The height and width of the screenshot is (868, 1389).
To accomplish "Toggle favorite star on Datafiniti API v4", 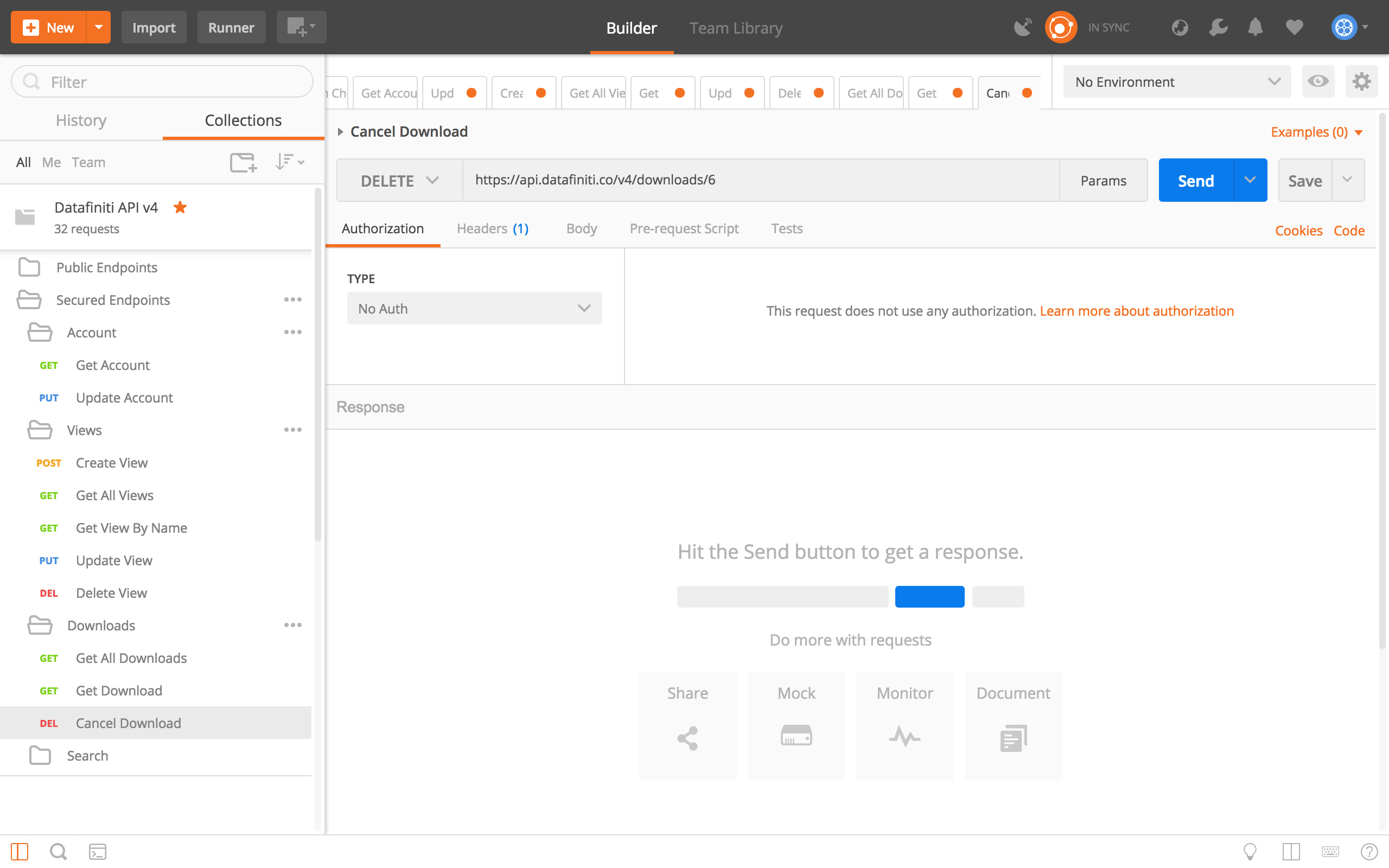I will coord(180,207).
